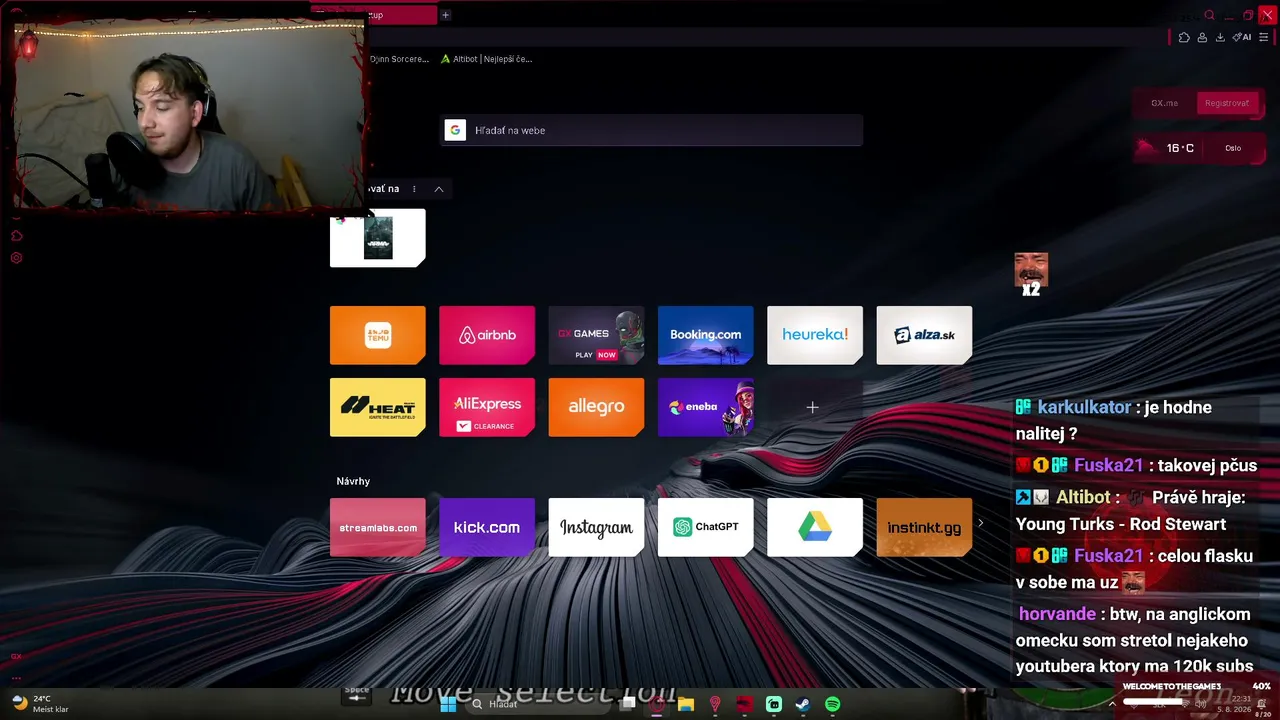Open the sidebar icon above the settings gear
The height and width of the screenshot is (720, 1280).
click(x=16, y=236)
